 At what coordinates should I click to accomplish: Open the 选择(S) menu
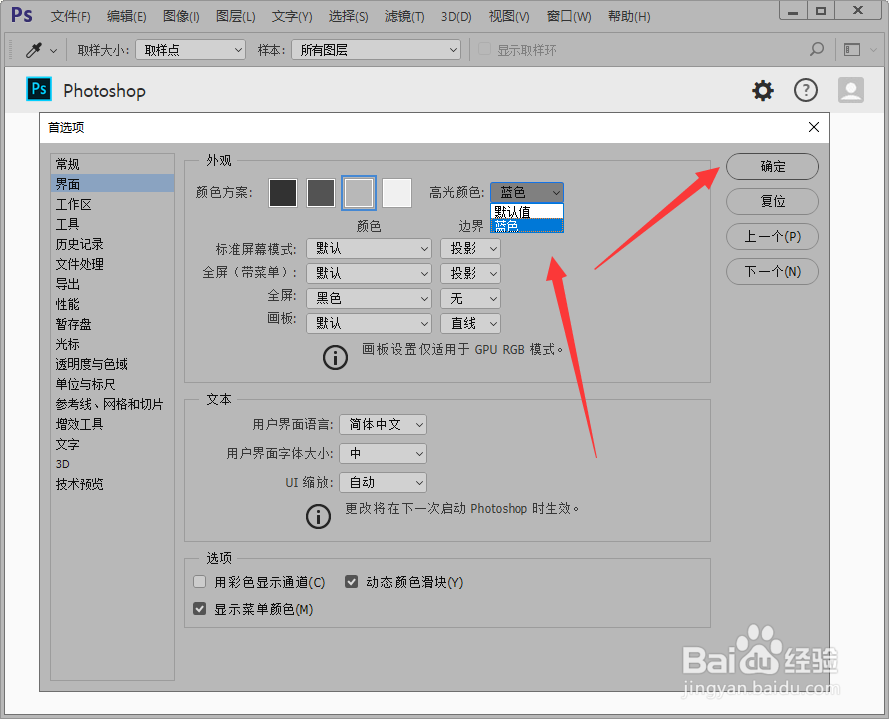click(349, 16)
